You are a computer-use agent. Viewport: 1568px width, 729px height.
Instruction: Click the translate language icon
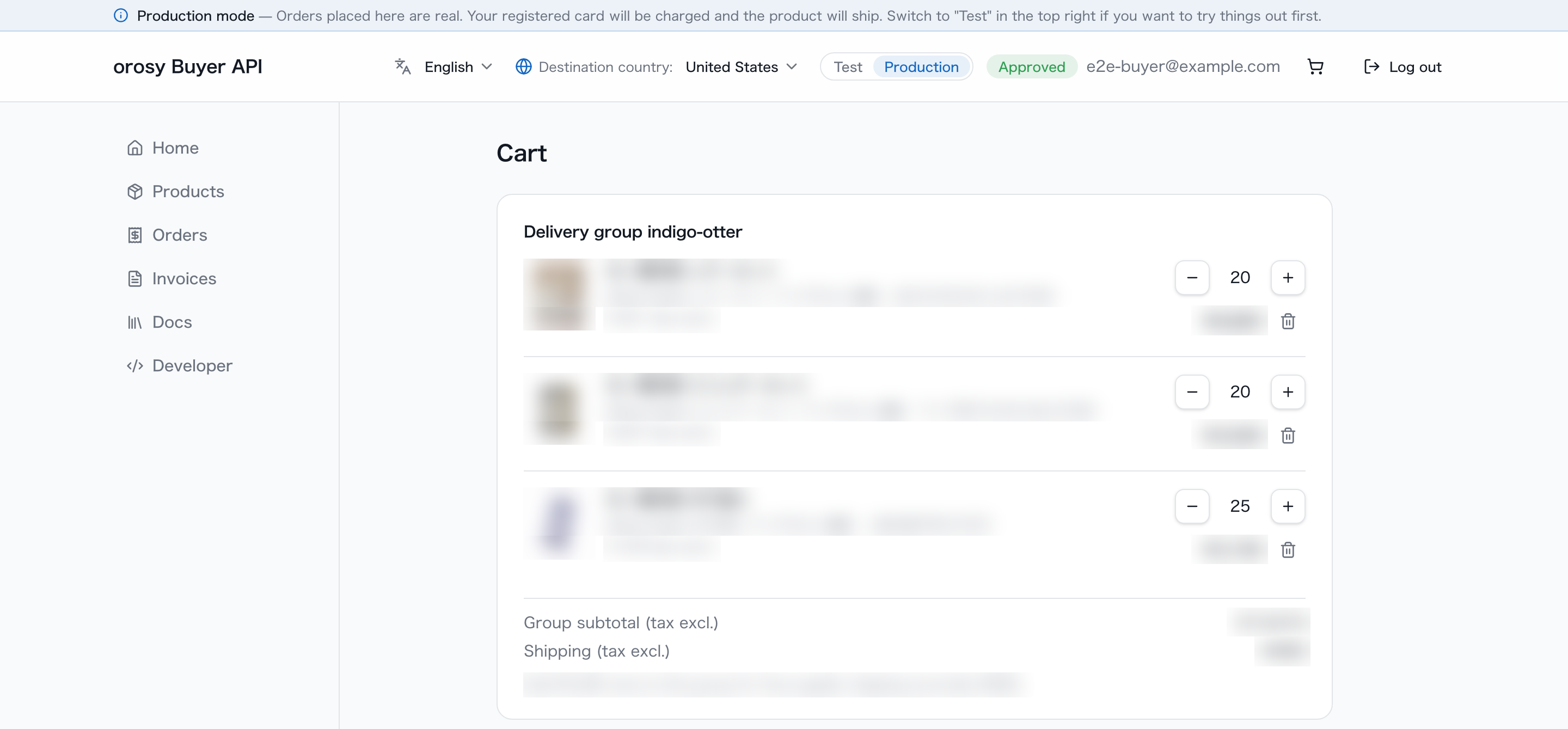[402, 66]
